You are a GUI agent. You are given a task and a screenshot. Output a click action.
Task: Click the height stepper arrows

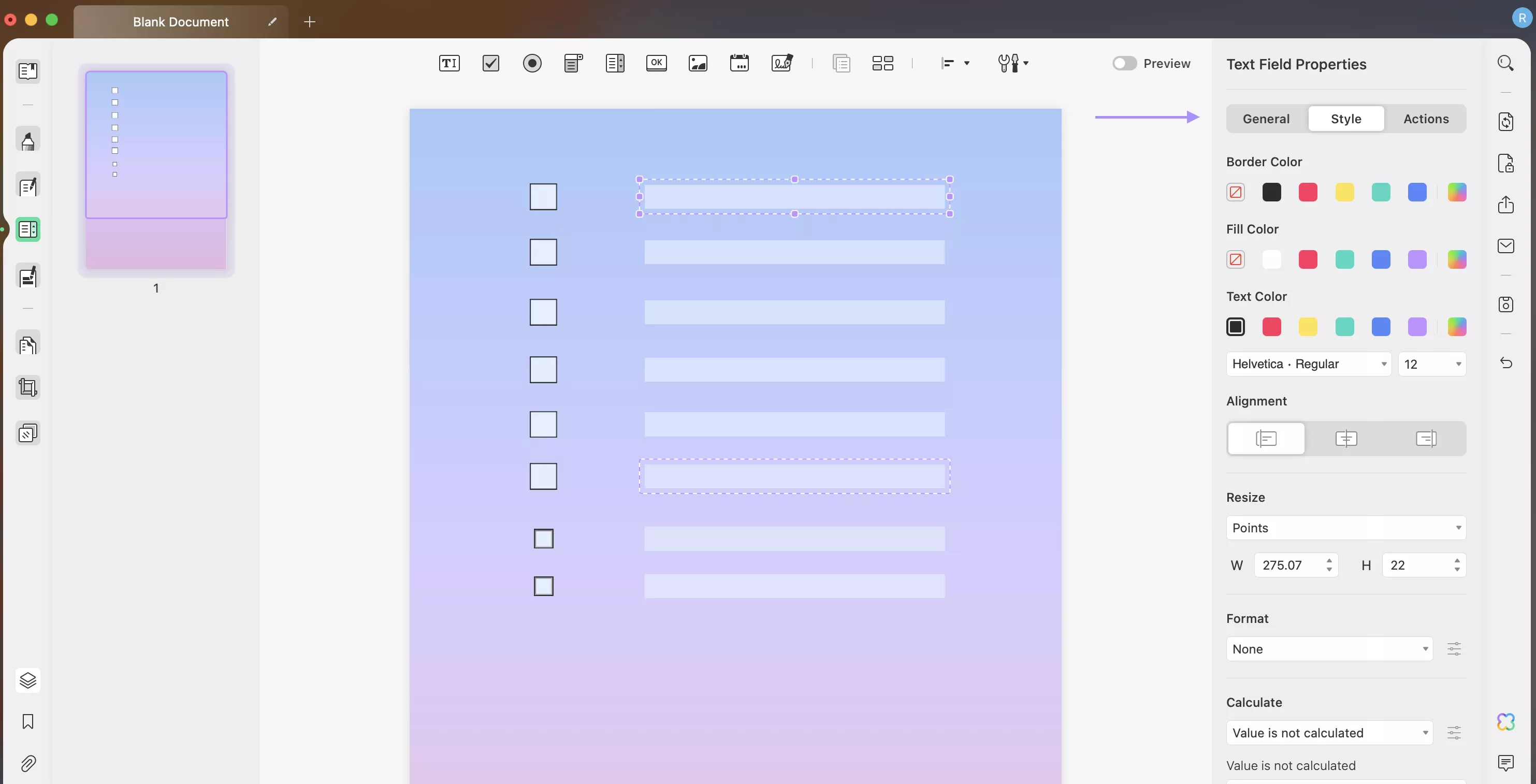point(1457,565)
